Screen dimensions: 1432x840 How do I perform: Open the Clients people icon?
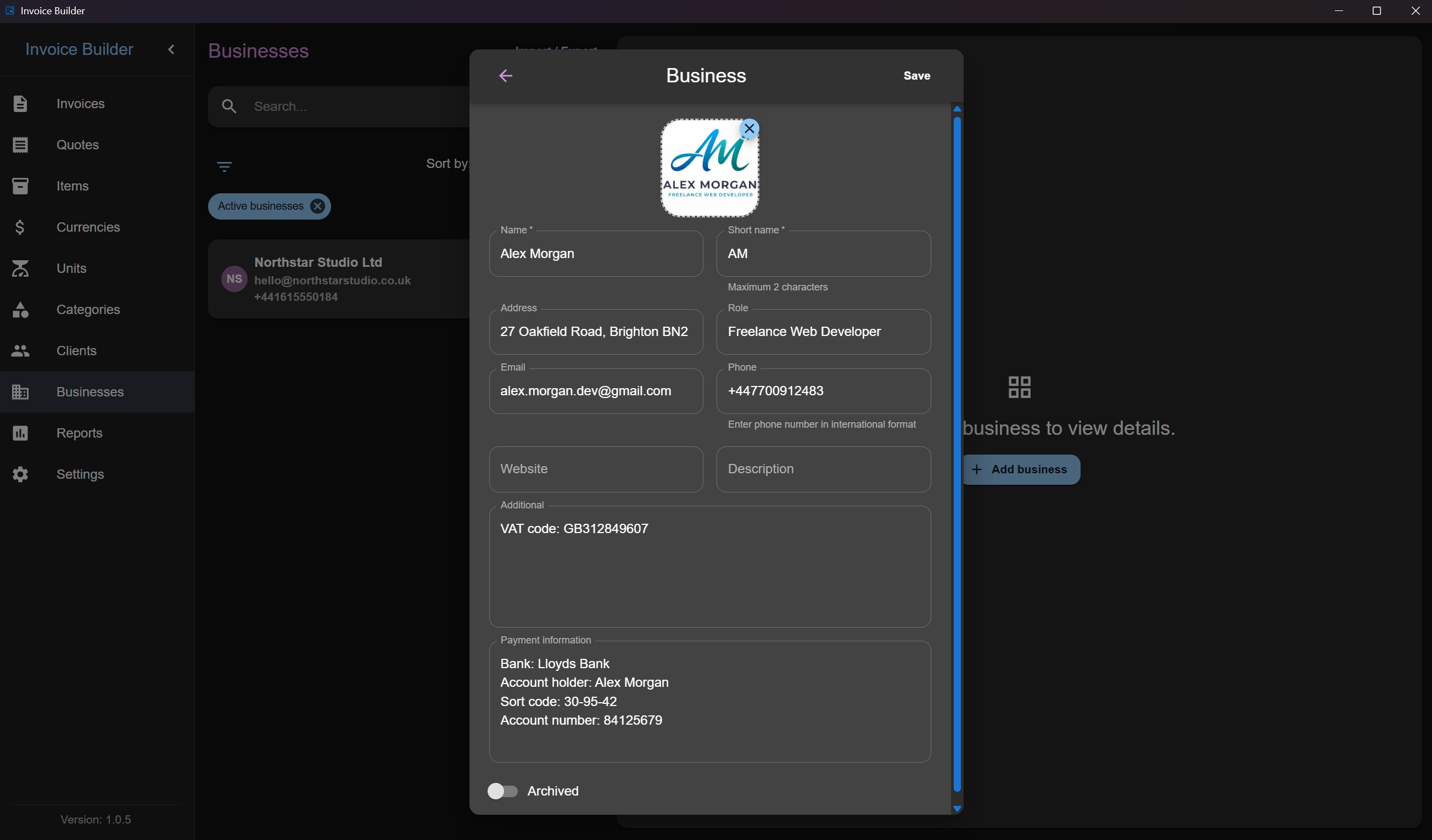(20, 351)
